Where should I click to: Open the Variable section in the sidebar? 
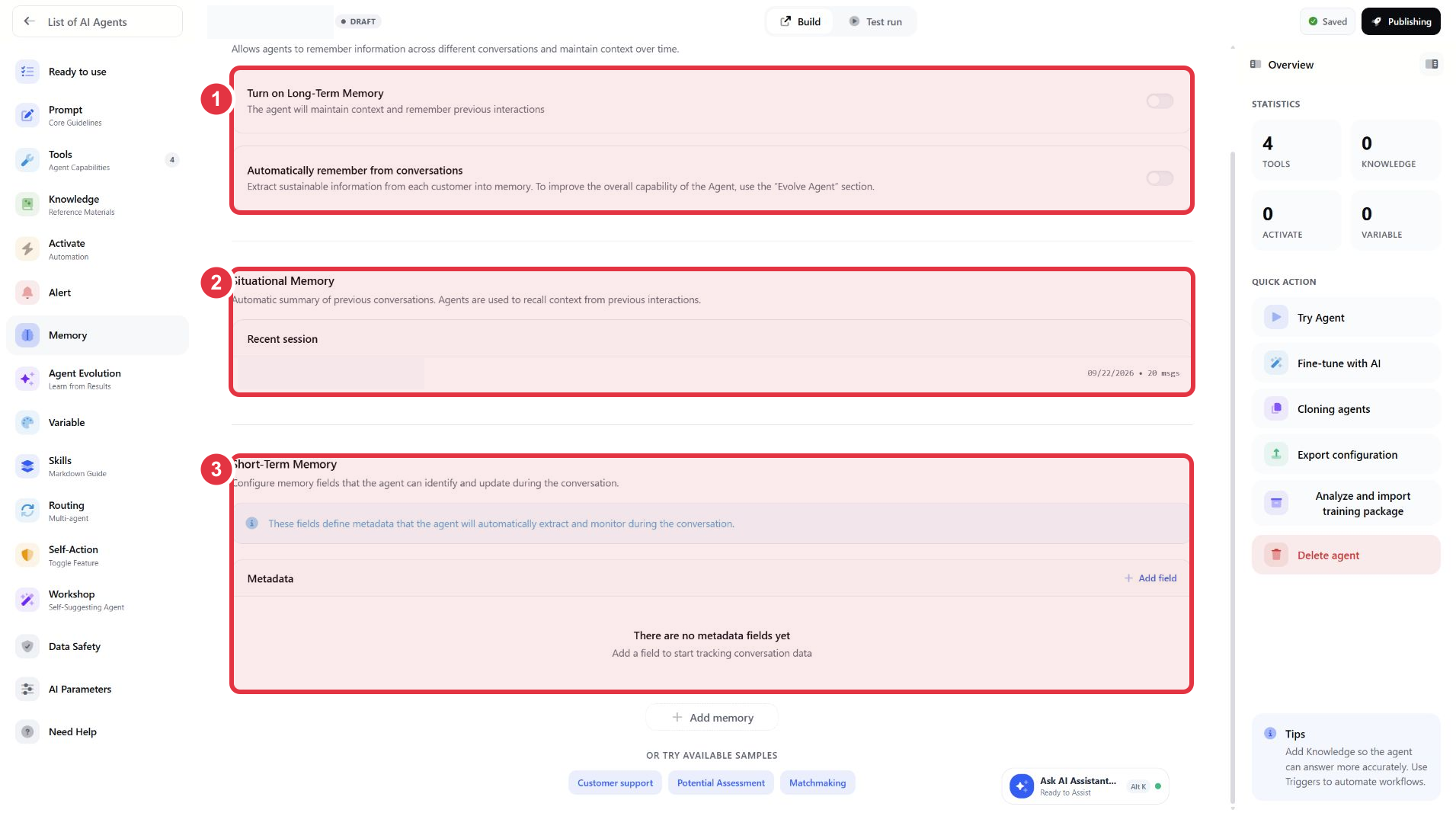click(x=98, y=422)
